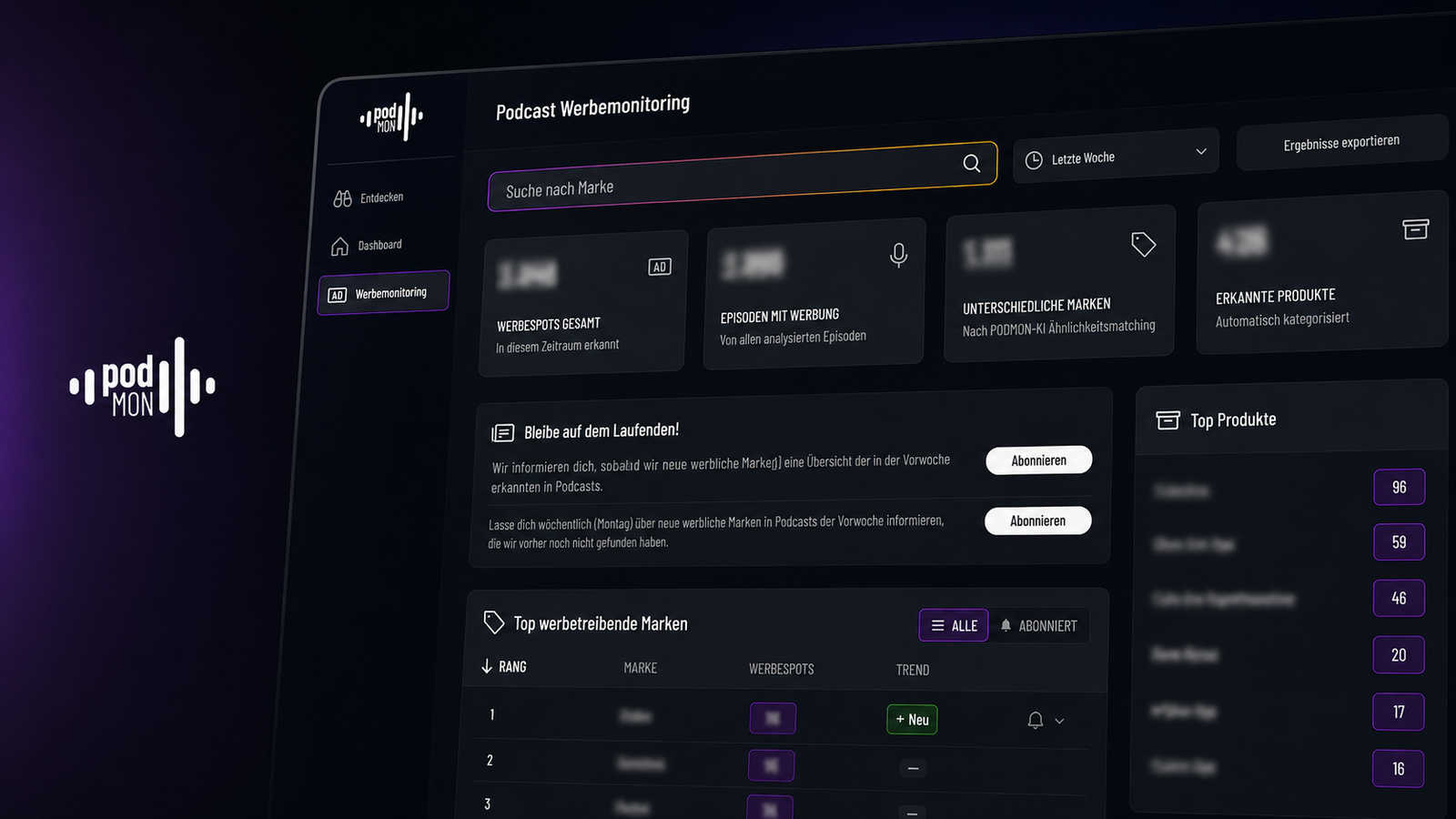Click the 'WERBESPOTS GESAMT' card label
The width and height of the screenshot is (1456, 819).
click(x=549, y=324)
